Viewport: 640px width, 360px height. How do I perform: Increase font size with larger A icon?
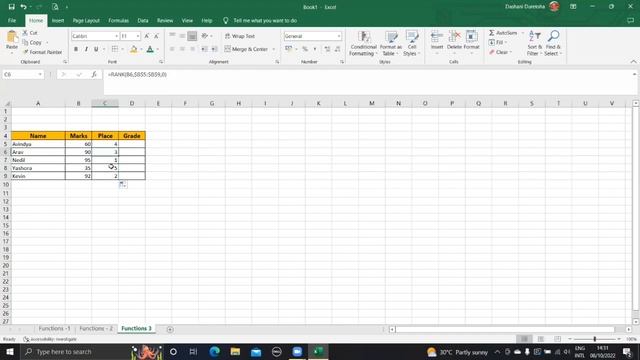click(147, 36)
